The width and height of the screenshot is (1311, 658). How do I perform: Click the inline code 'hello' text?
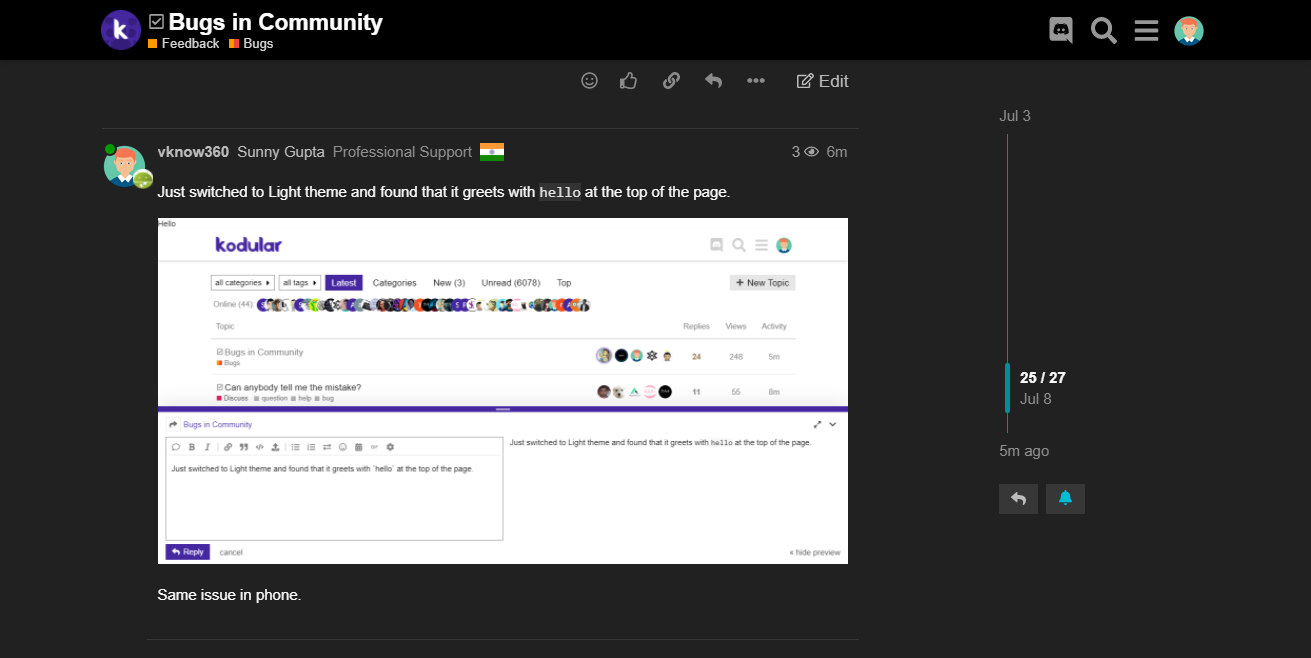click(x=560, y=192)
